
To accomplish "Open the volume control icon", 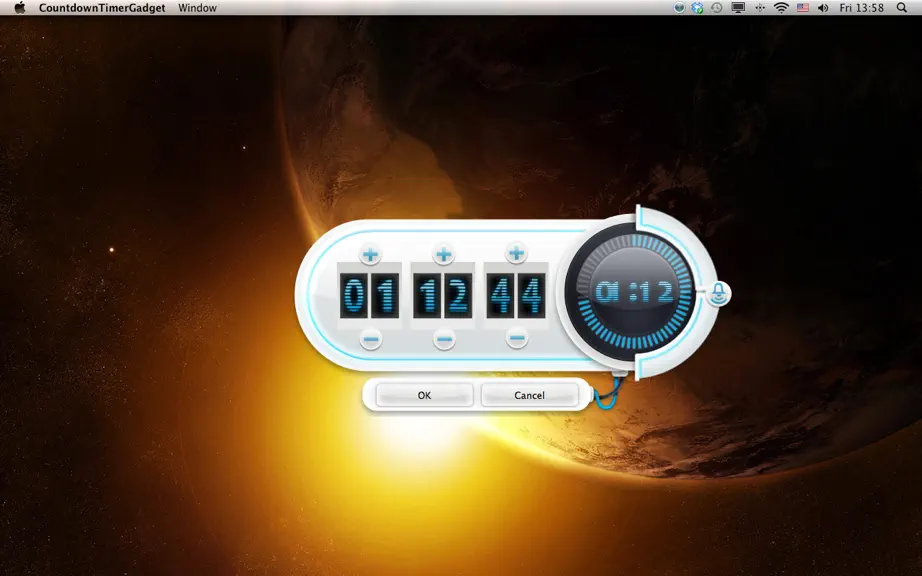I will [823, 8].
